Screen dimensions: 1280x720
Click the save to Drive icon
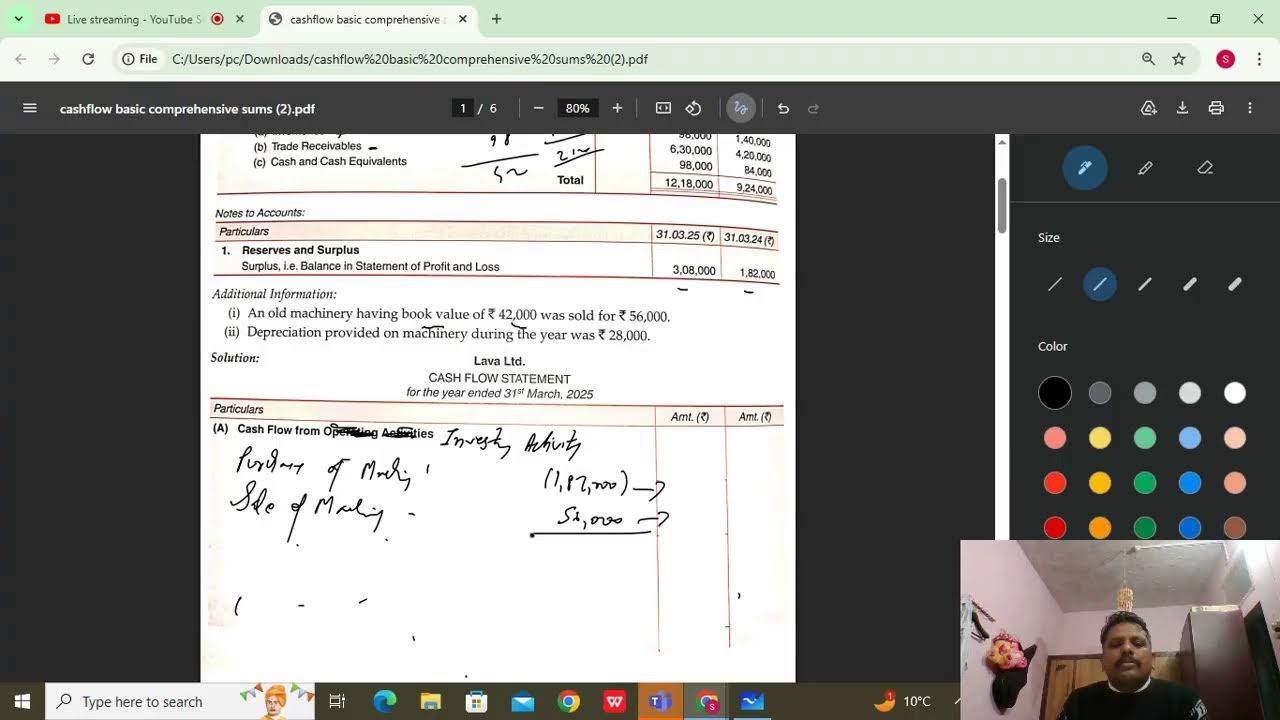(1149, 108)
